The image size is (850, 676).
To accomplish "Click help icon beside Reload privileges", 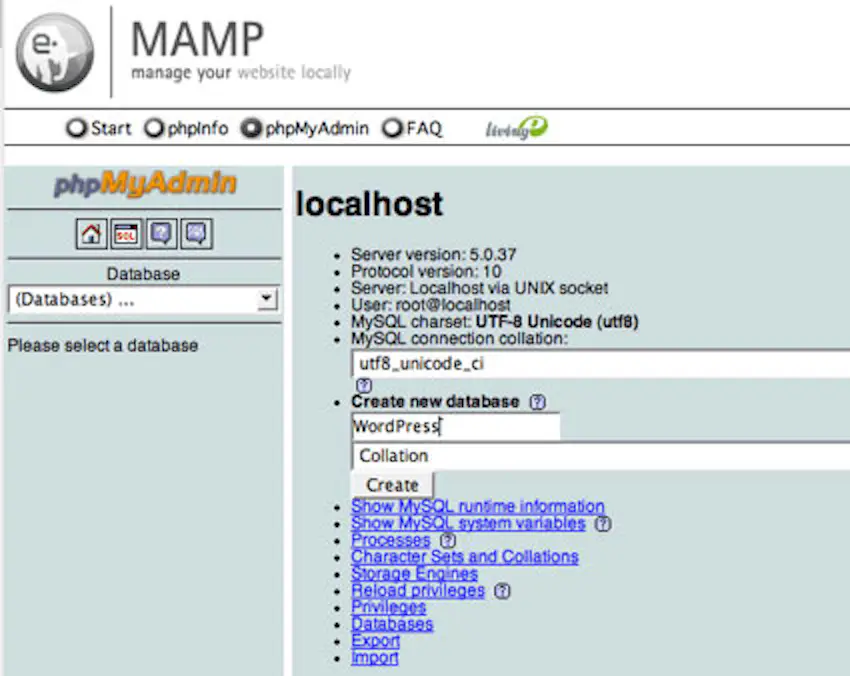I will 502,591.
